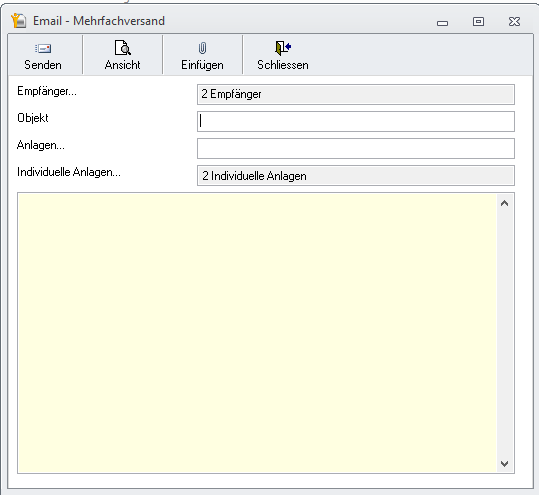Open the Anlagen... attachments label link

point(41,145)
